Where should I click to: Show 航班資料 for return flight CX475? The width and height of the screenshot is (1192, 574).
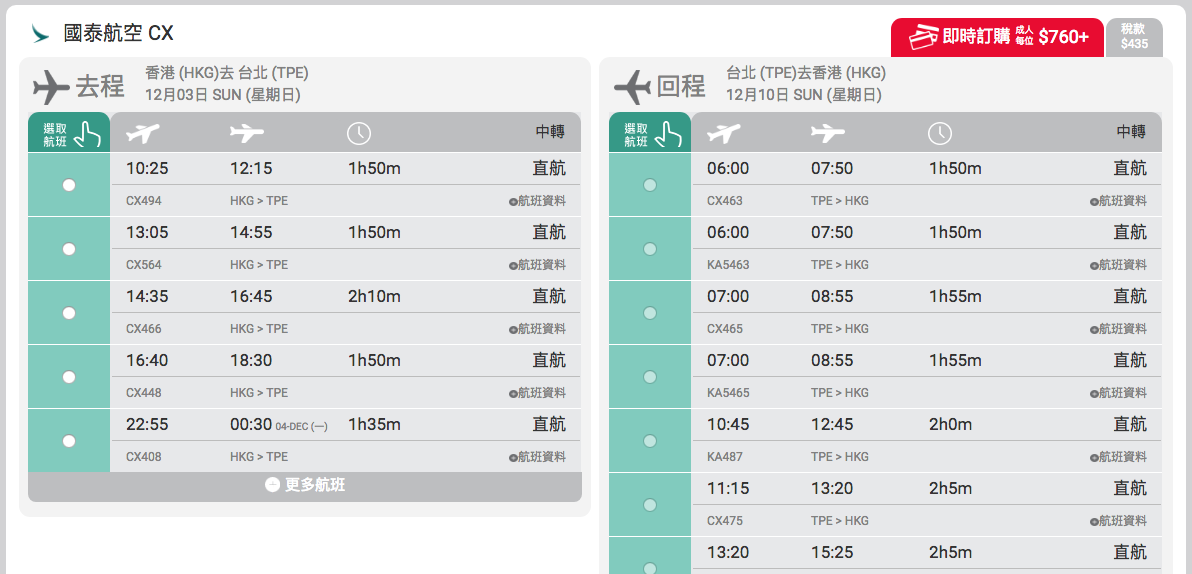tap(1118, 521)
